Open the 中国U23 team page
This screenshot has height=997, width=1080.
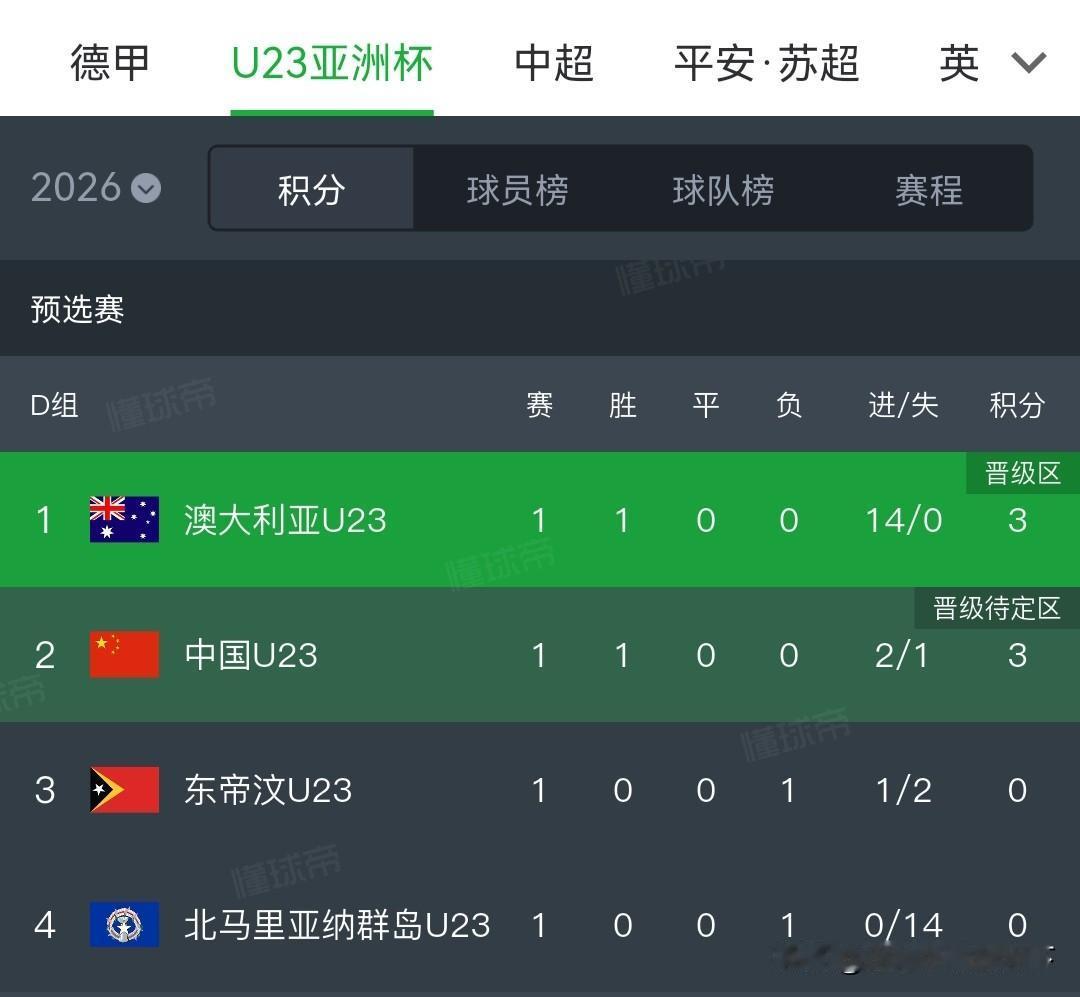(x=251, y=655)
